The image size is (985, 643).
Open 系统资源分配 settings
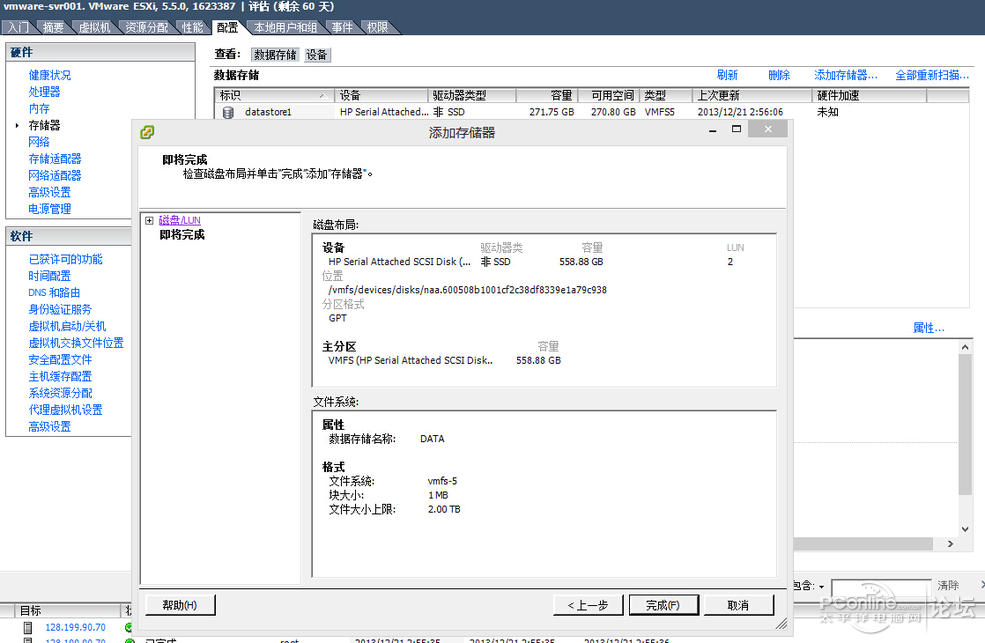[60, 393]
